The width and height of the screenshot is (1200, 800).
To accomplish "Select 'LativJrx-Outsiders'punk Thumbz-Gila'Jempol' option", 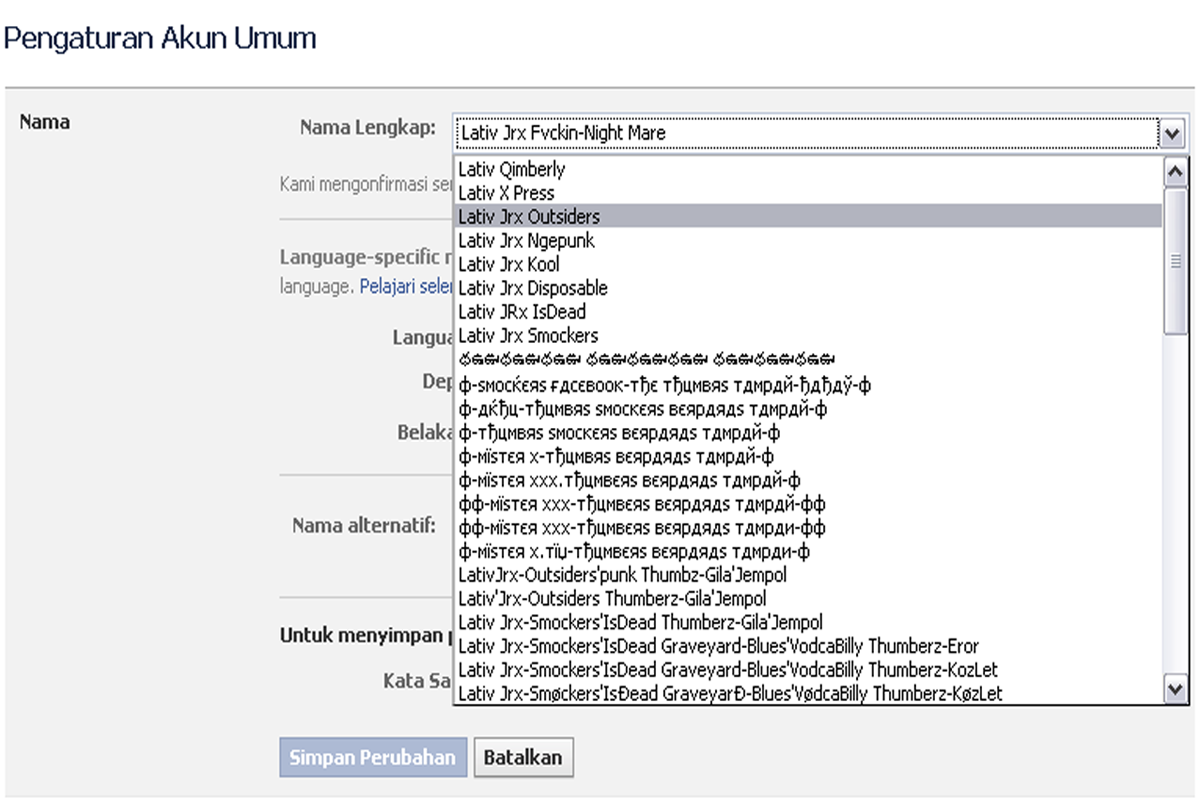I will tap(622, 575).
